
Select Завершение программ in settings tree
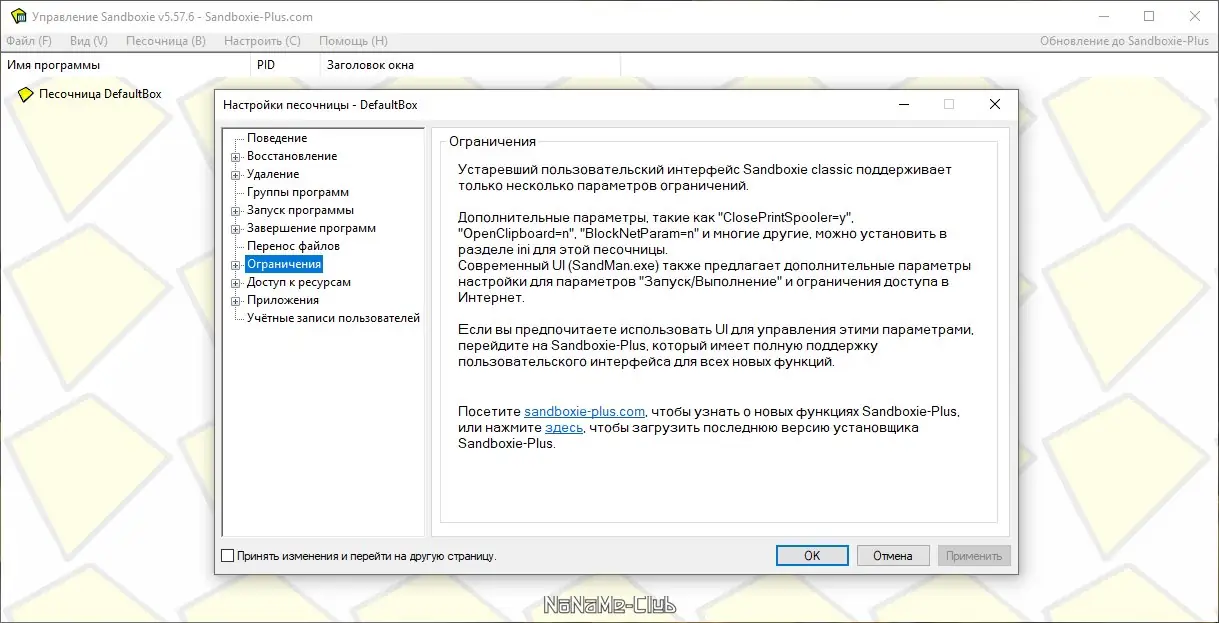[x=311, y=228]
